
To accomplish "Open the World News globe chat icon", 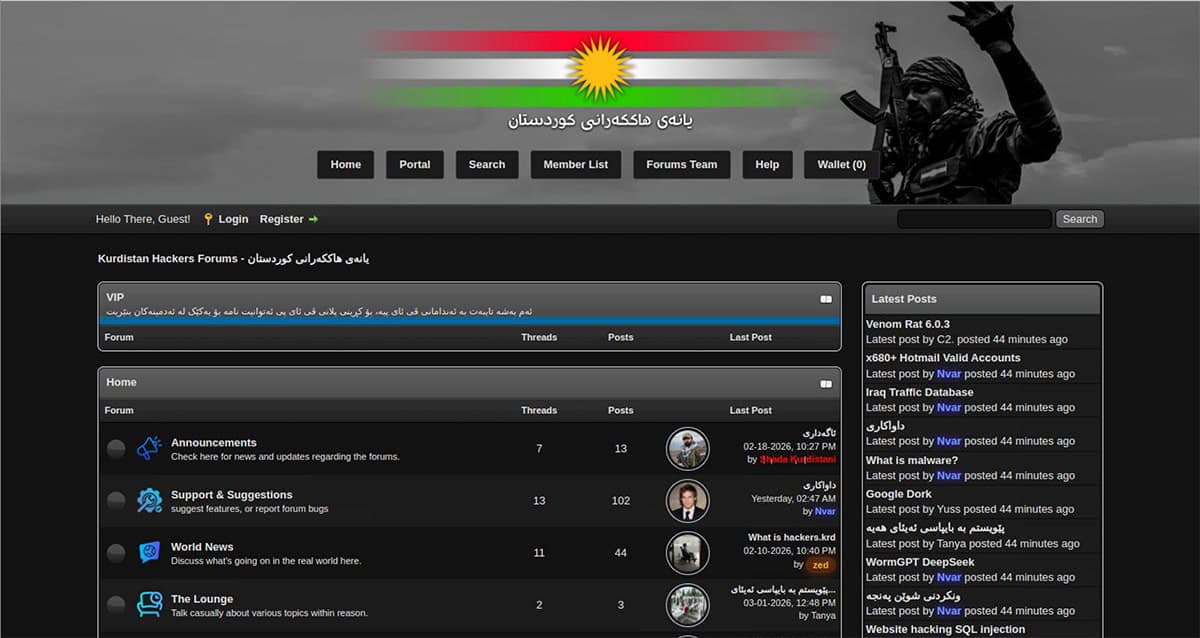I will 150,552.
